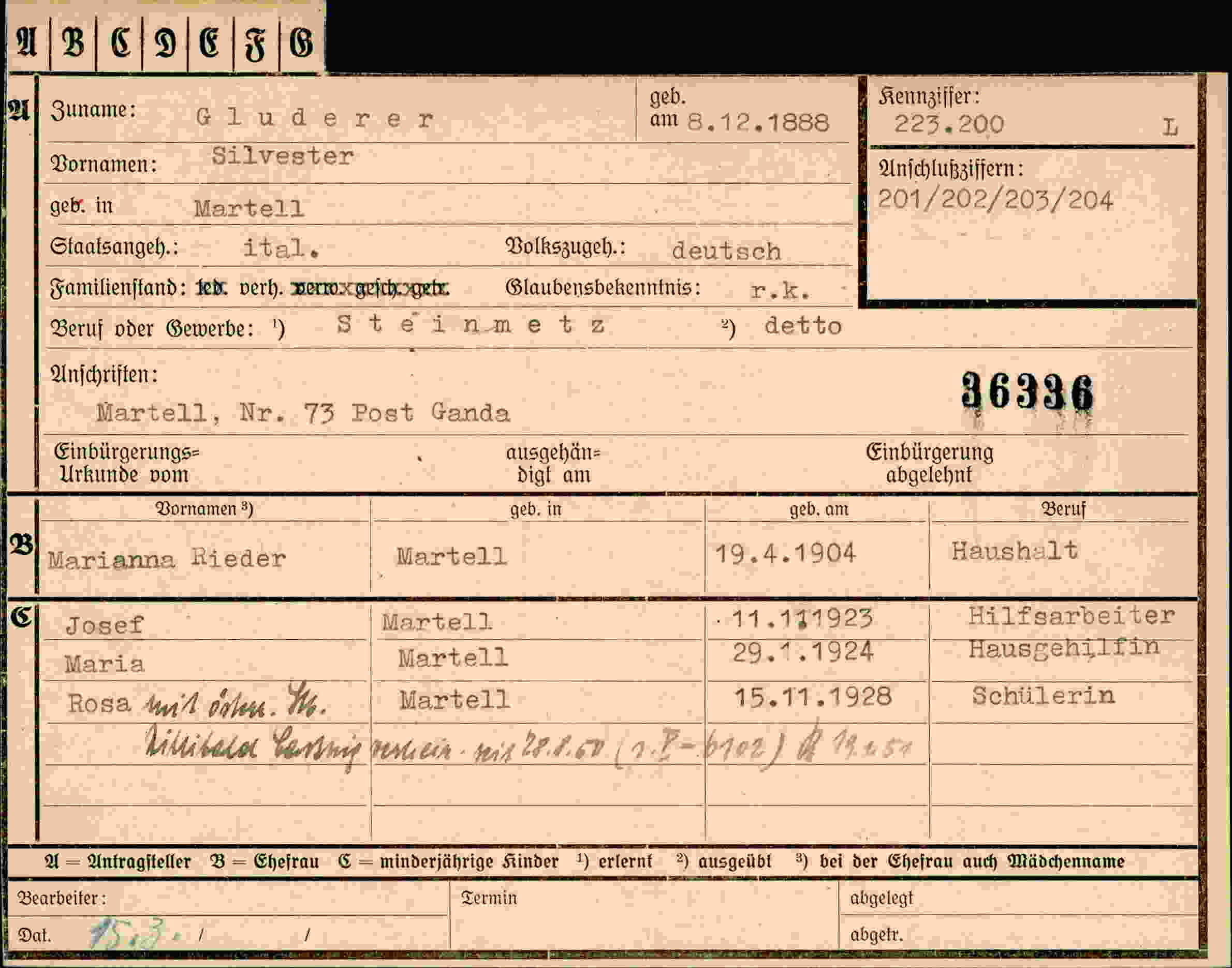Click child name 'Josef'
Screen dimensions: 1232x968
pos(105,626)
